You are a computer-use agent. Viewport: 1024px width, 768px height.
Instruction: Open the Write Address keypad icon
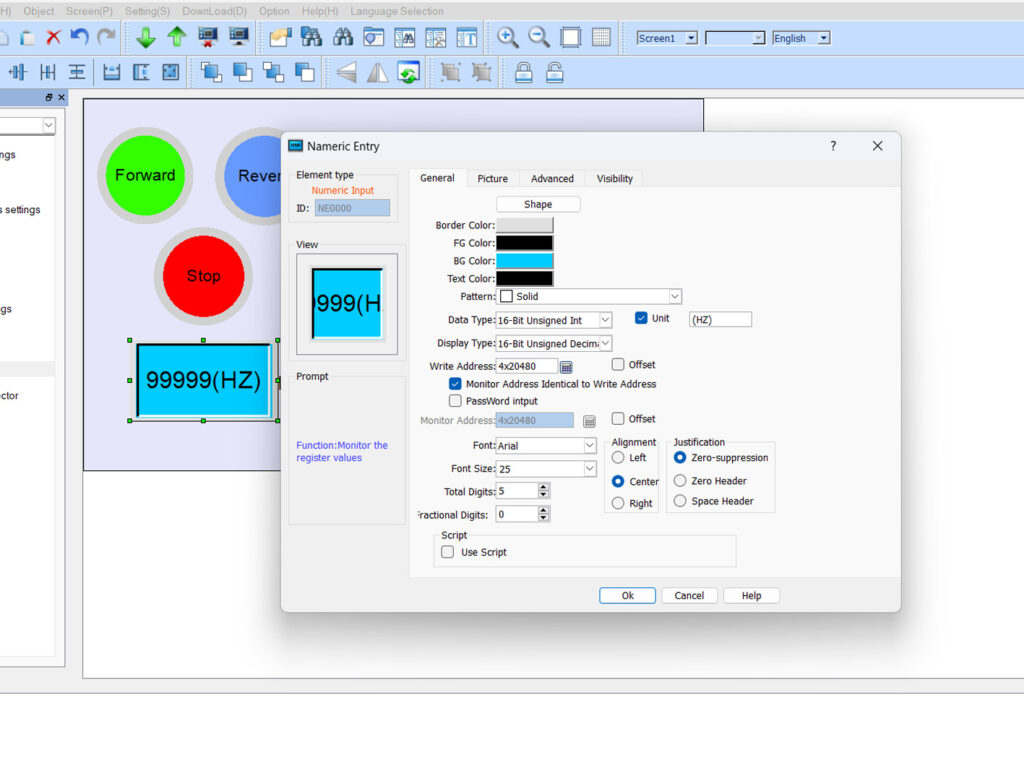[566, 367]
